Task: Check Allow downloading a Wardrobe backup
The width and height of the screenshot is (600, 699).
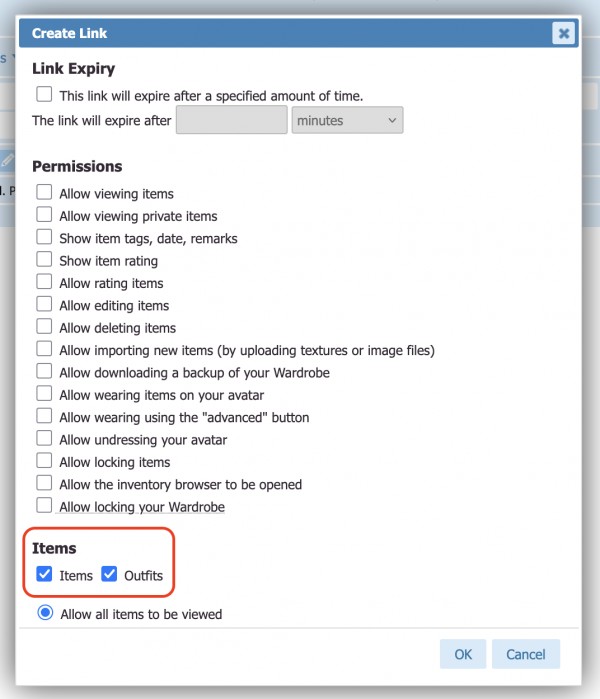Action: click(x=44, y=372)
